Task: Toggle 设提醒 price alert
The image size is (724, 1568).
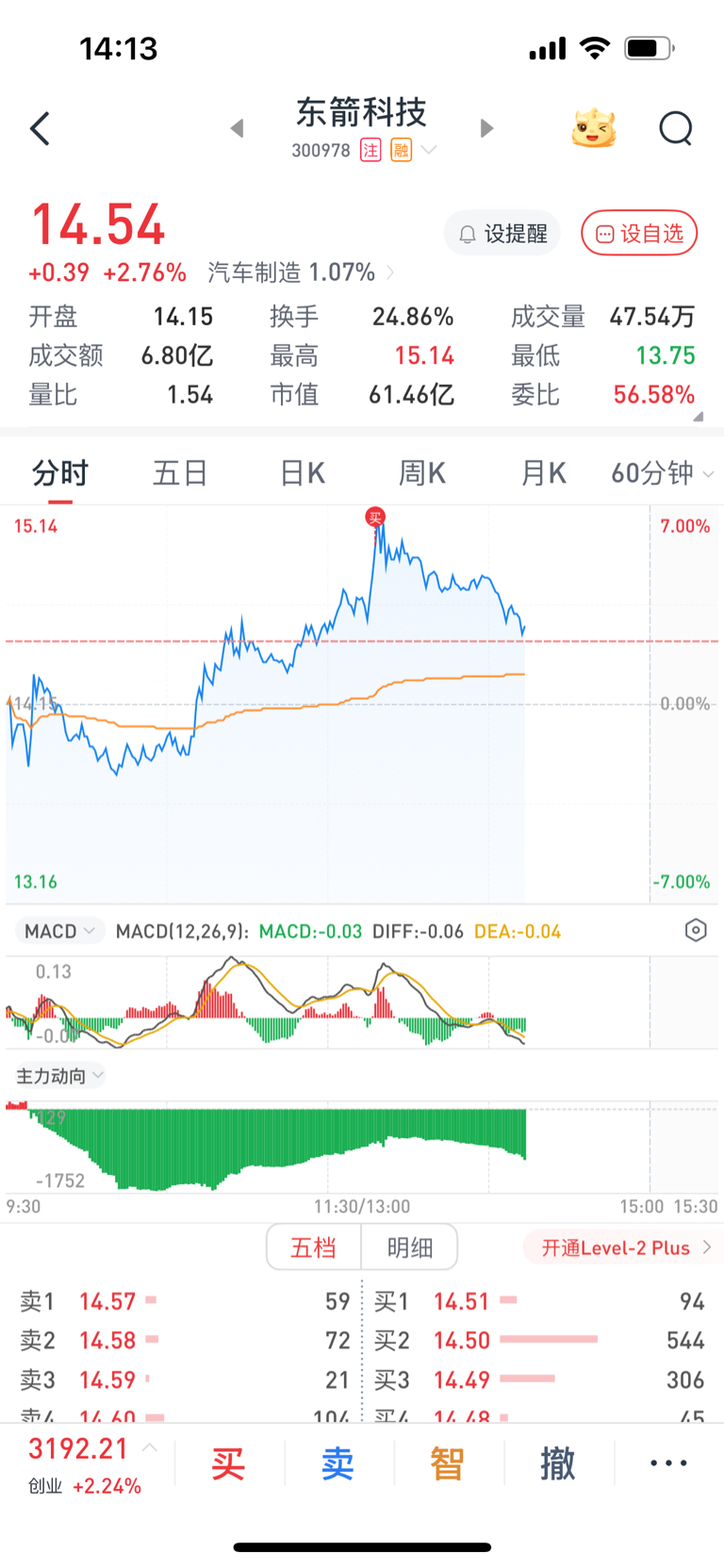Action: tap(502, 233)
